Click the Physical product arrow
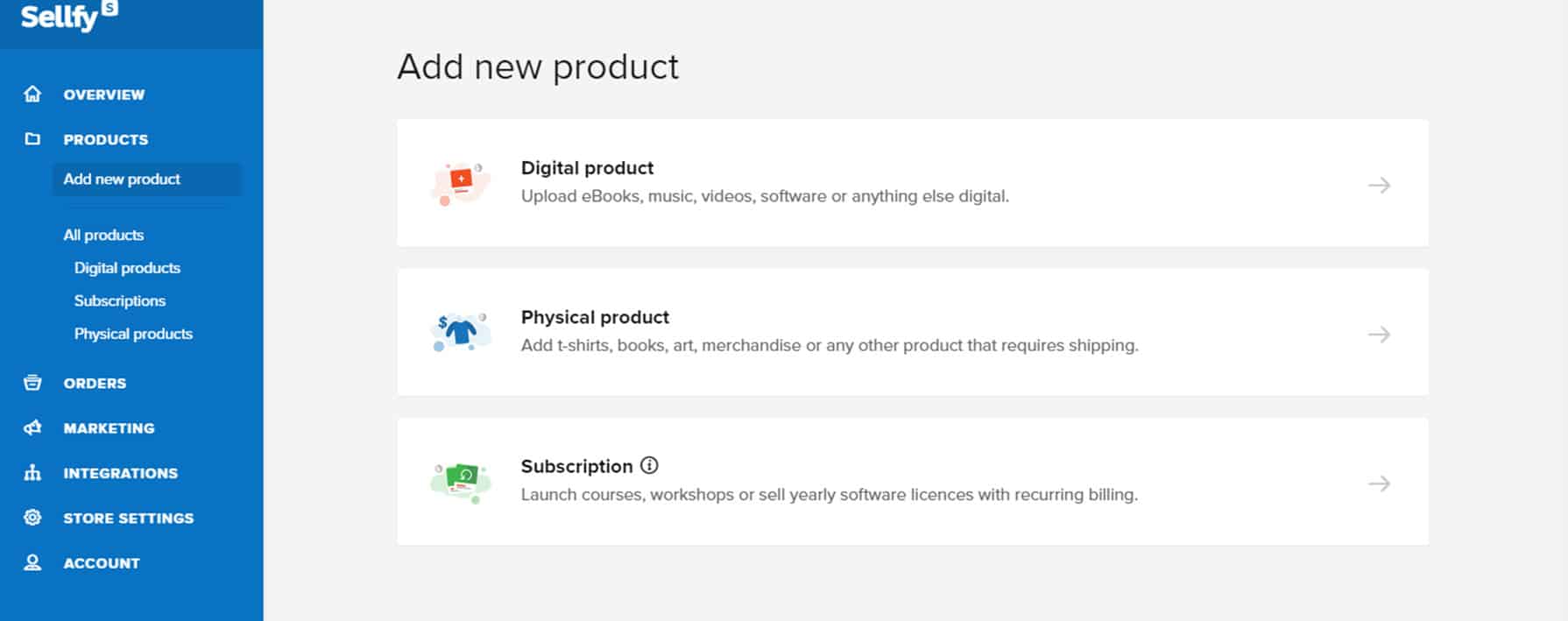 tap(1380, 334)
